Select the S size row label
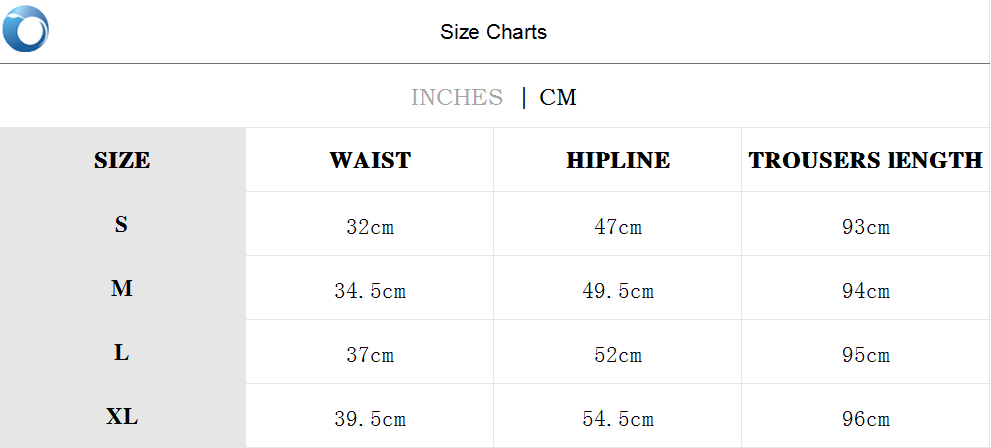Viewport: 991px width, 448px height. [121, 225]
